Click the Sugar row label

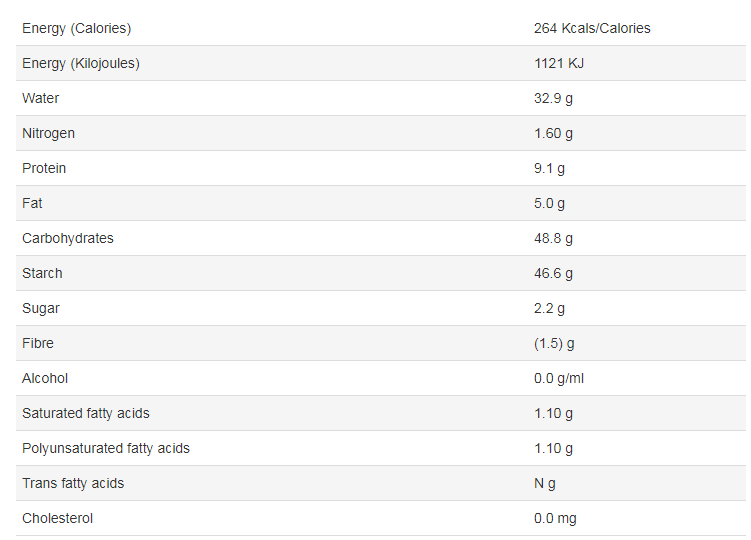tap(41, 308)
